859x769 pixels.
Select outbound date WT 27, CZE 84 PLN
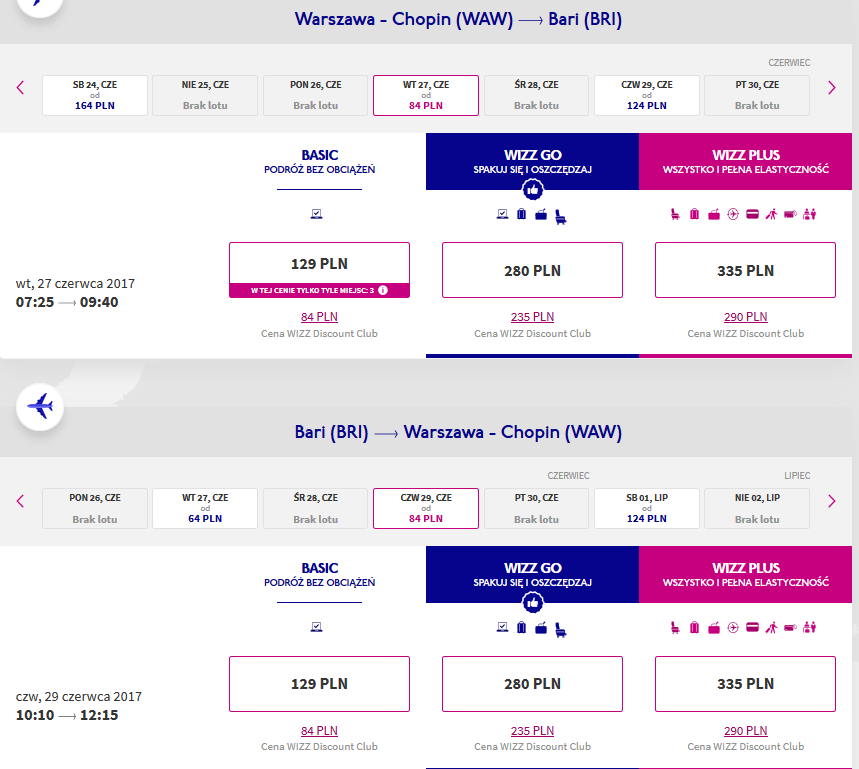tap(426, 95)
